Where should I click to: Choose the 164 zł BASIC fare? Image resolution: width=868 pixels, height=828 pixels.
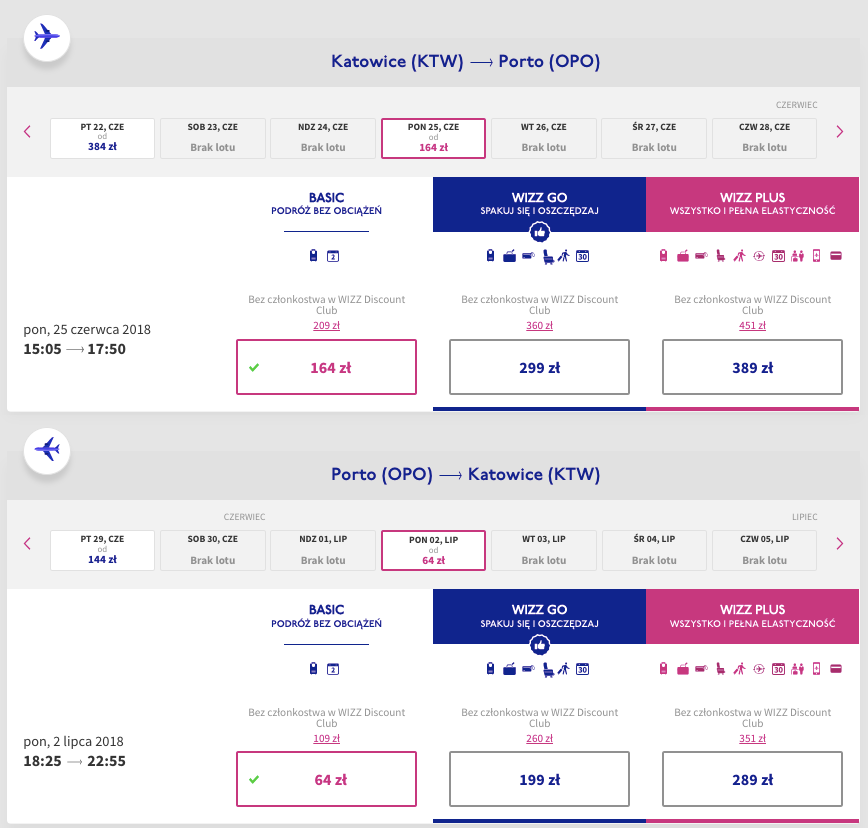tap(327, 367)
